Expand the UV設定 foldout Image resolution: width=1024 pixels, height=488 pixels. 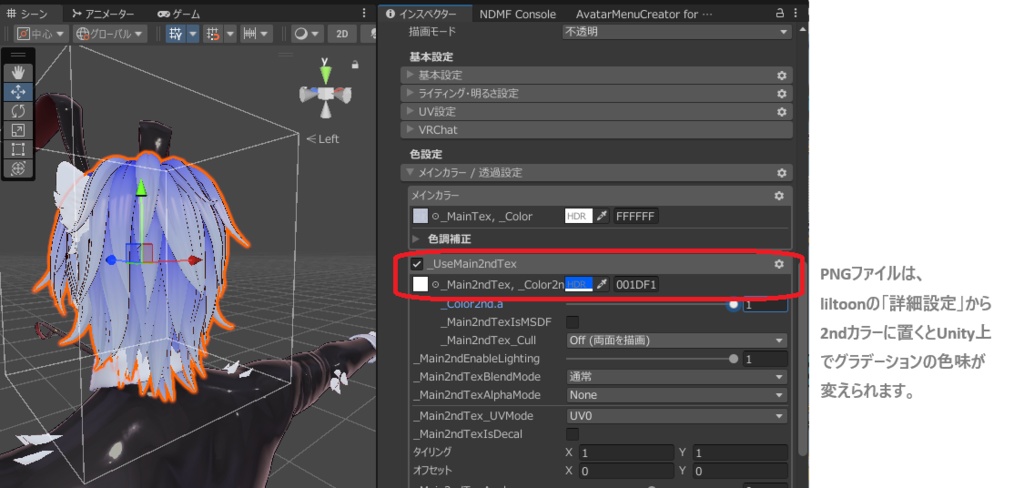point(410,111)
